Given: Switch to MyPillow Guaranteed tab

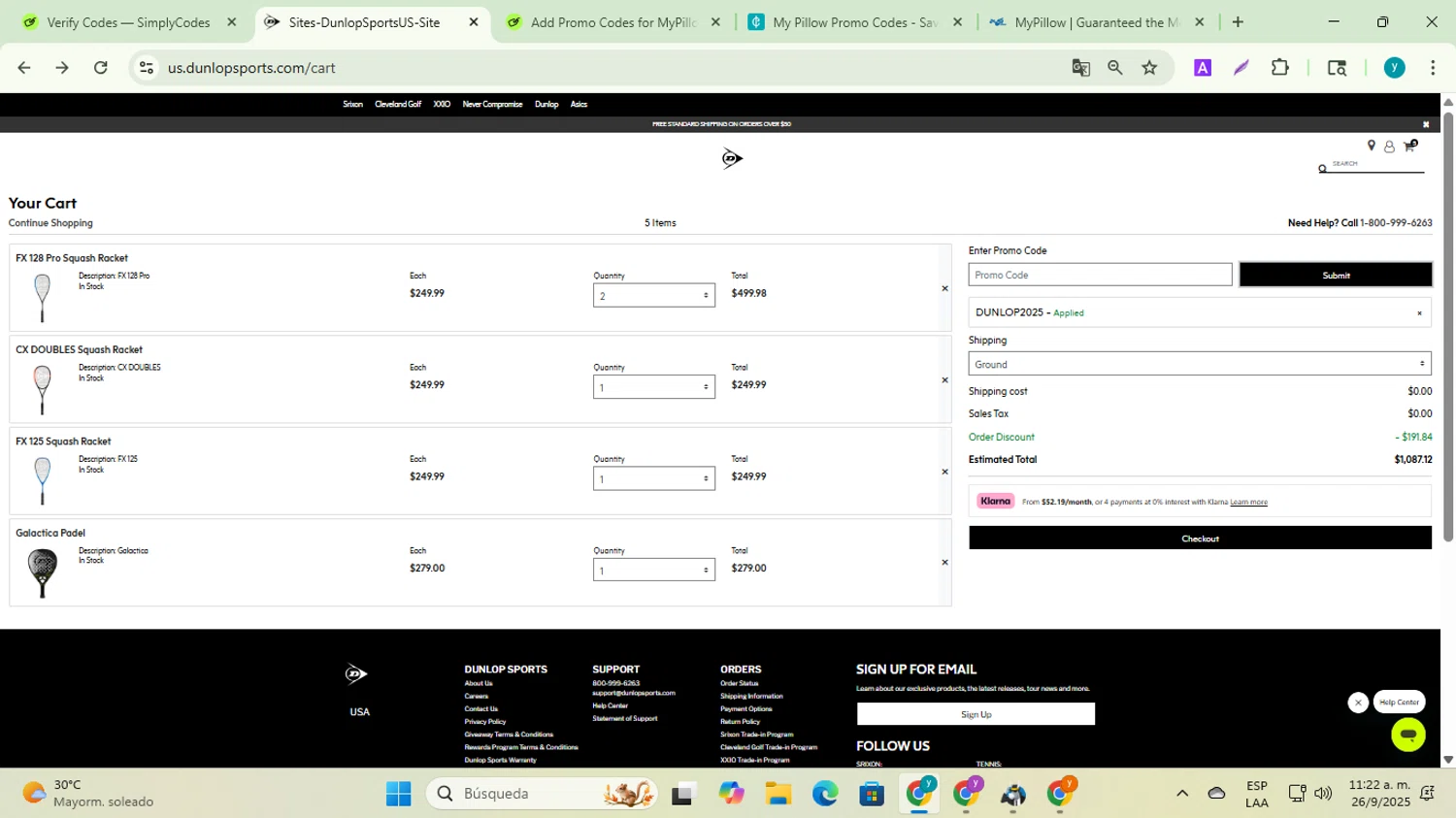Looking at the screenshot, I should 1097,22.
